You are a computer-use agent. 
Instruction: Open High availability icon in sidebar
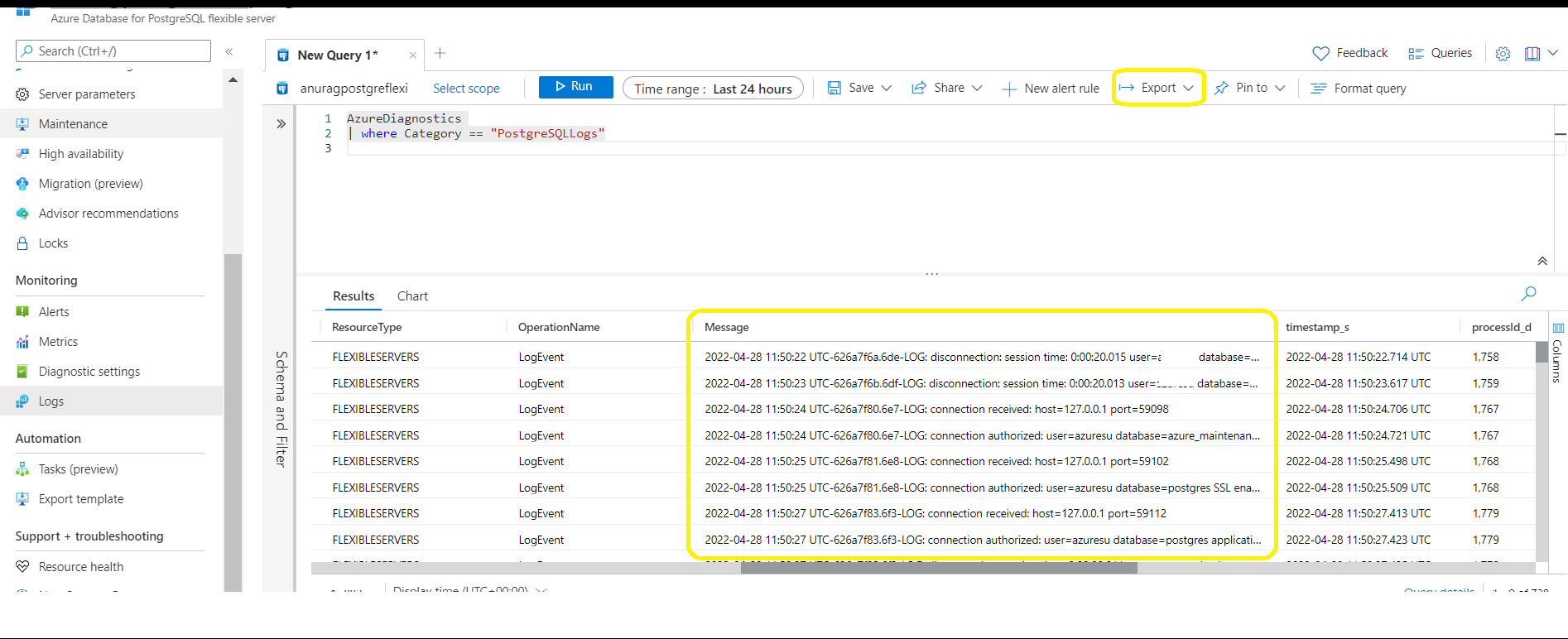22,154
